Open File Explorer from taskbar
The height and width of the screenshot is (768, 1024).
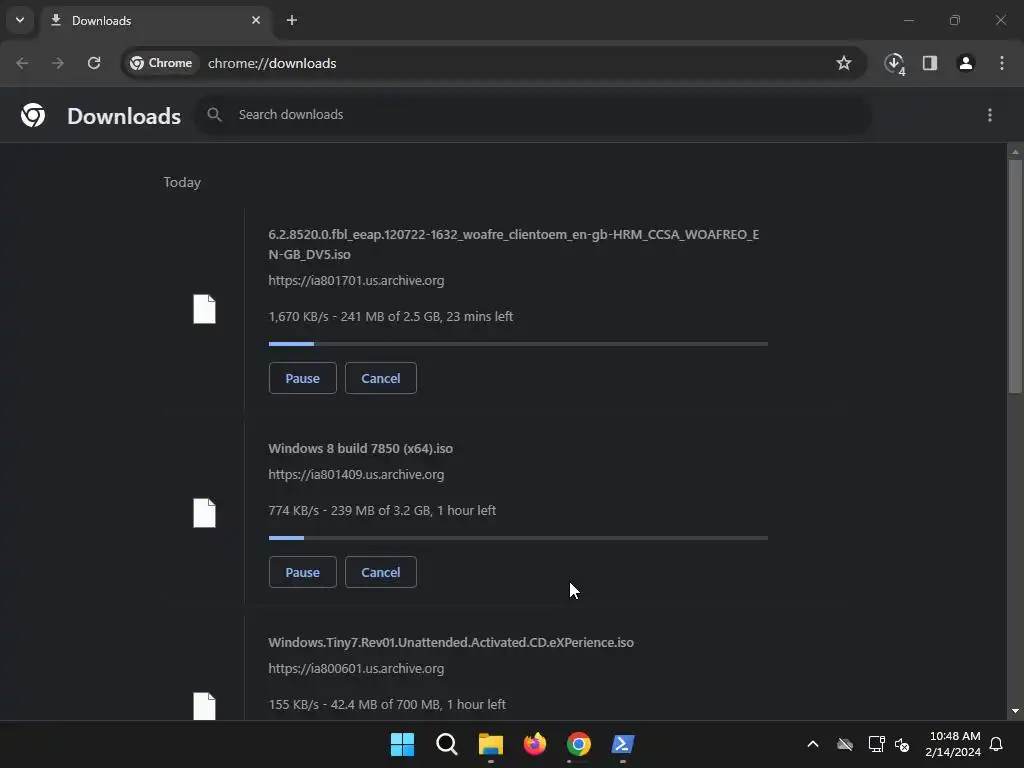coord(490,744)
